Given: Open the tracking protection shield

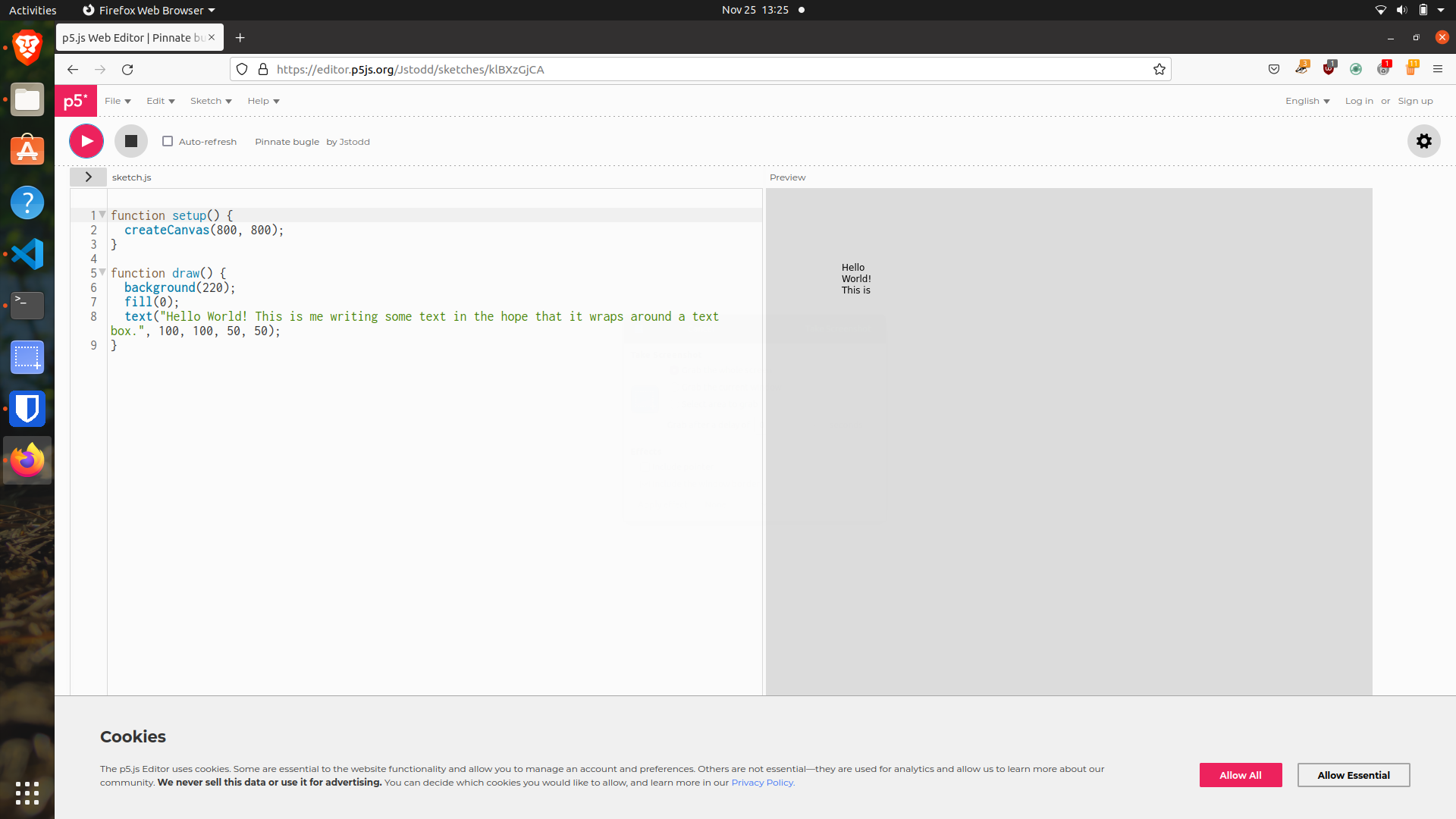Looking at the screenshot, I should click(242, 68).
